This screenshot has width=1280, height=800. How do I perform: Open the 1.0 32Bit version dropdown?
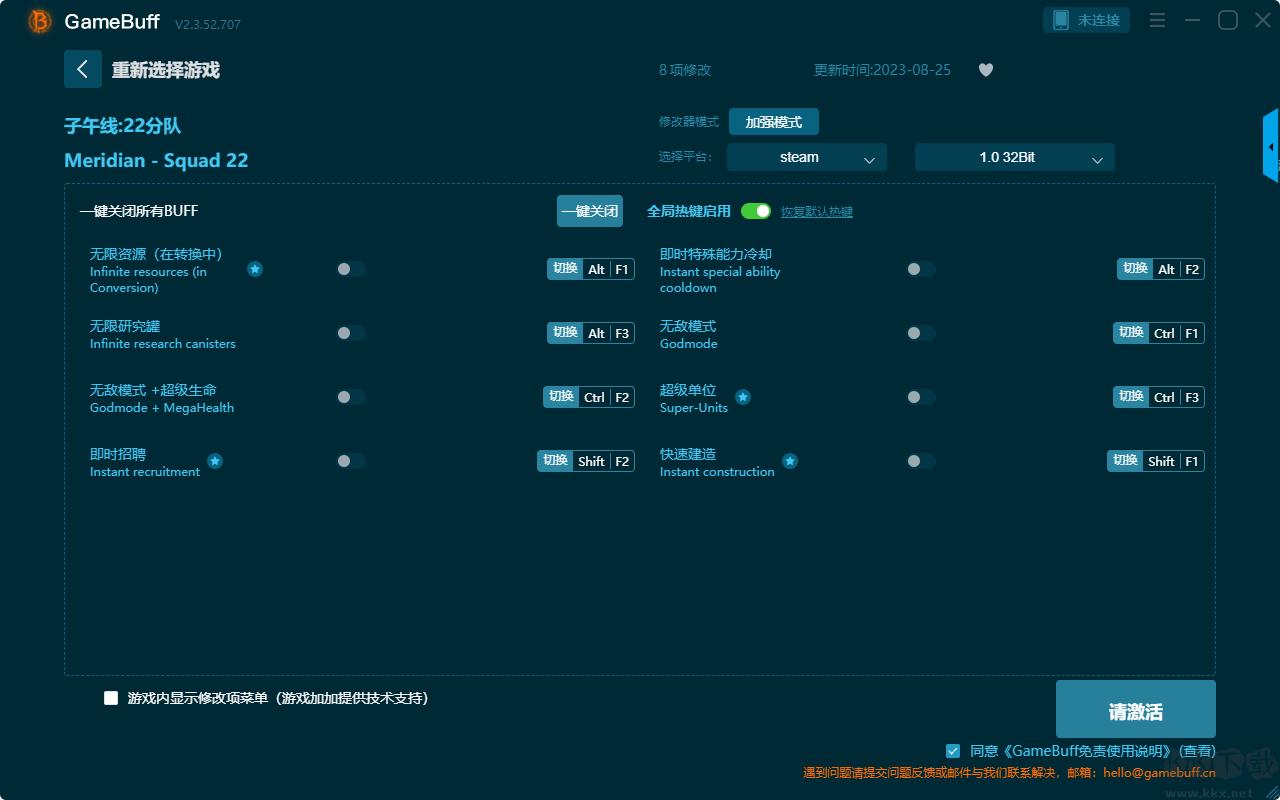[x=1015, y=157]
